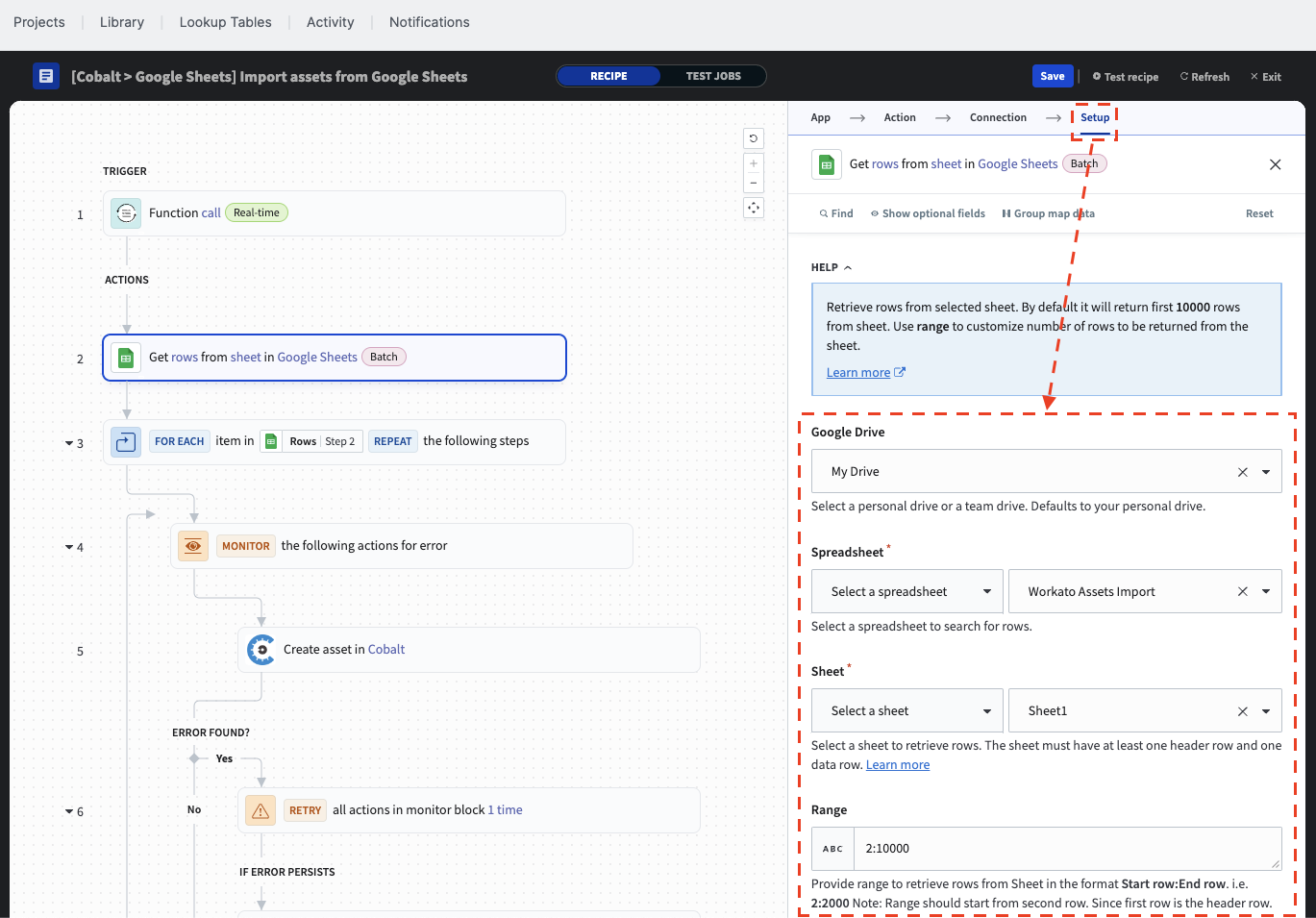Open the Sheet1 dropdown arrow

point(1266,711)
